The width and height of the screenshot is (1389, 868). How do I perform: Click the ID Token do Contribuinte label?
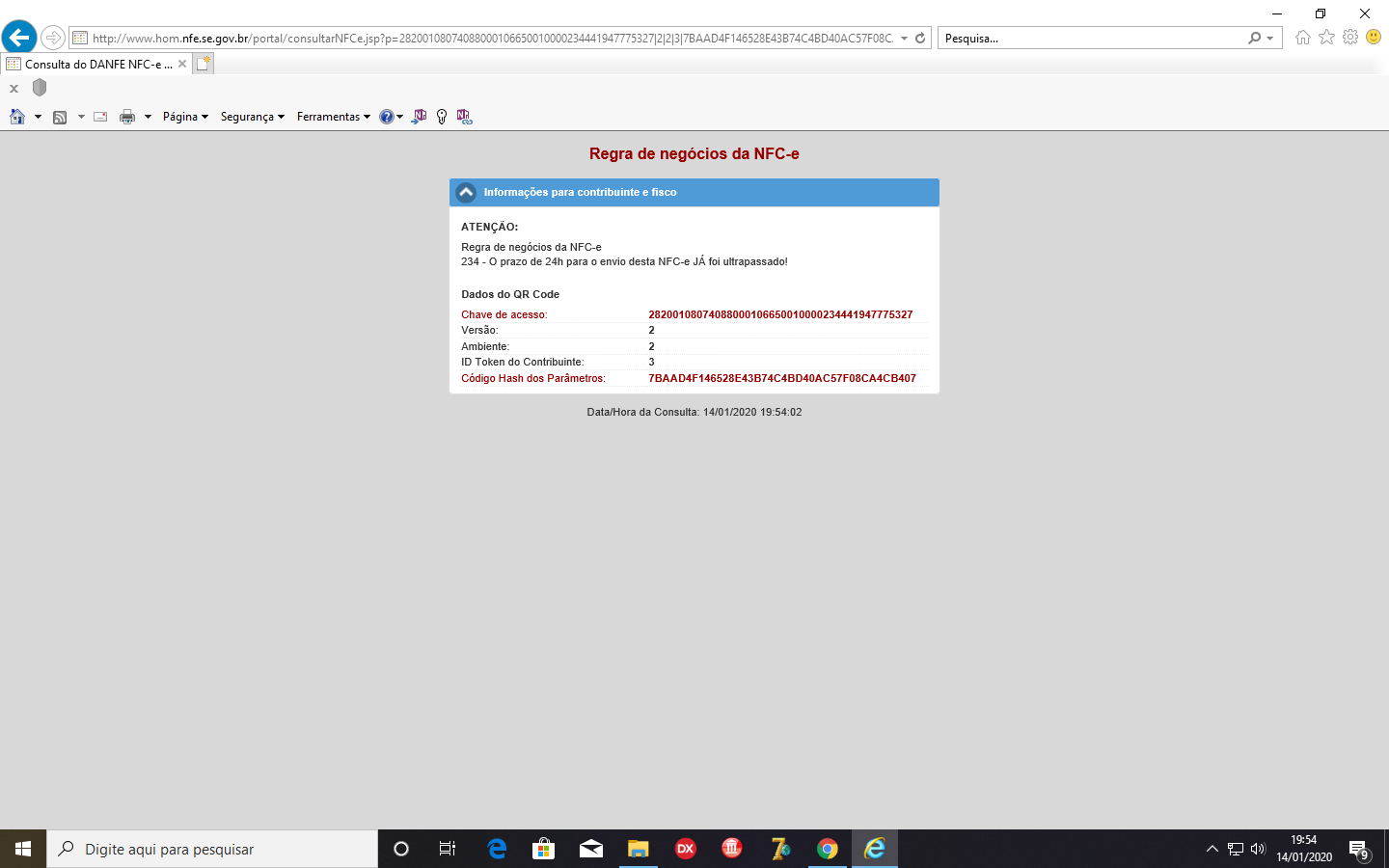(522, 362)
